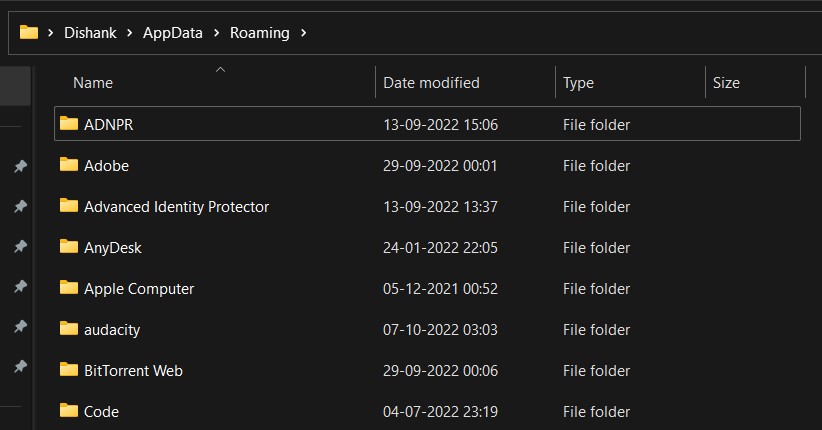Select the BitTorrent Web folder icon
This screenshot has height=430, width=822.
(x=69, y=370)
